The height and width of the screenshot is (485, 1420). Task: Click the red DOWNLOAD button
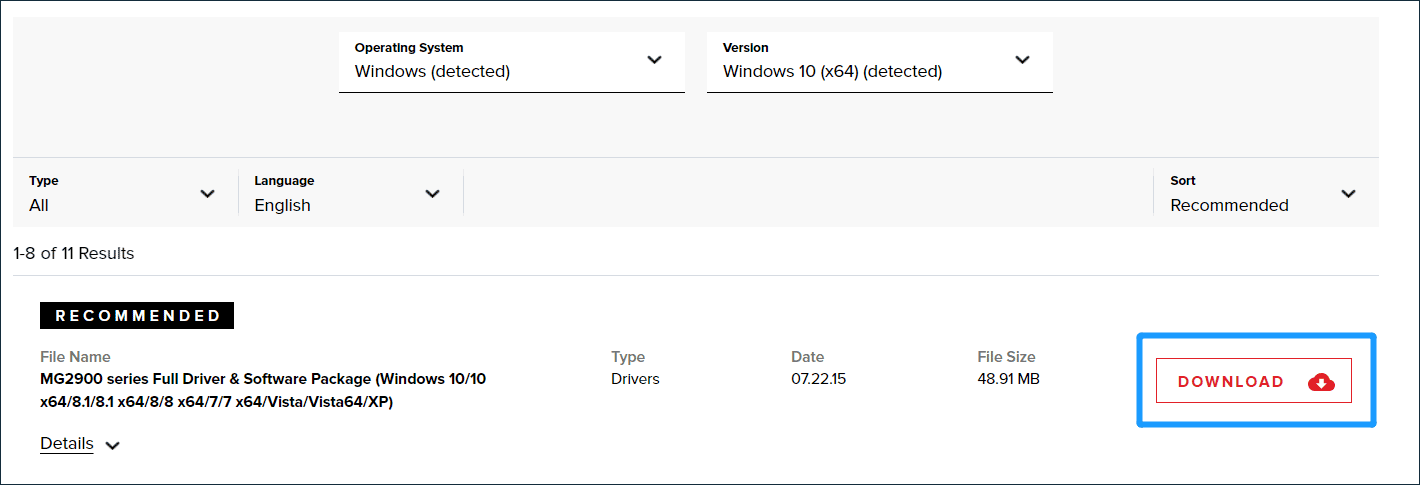(1254, 381)
